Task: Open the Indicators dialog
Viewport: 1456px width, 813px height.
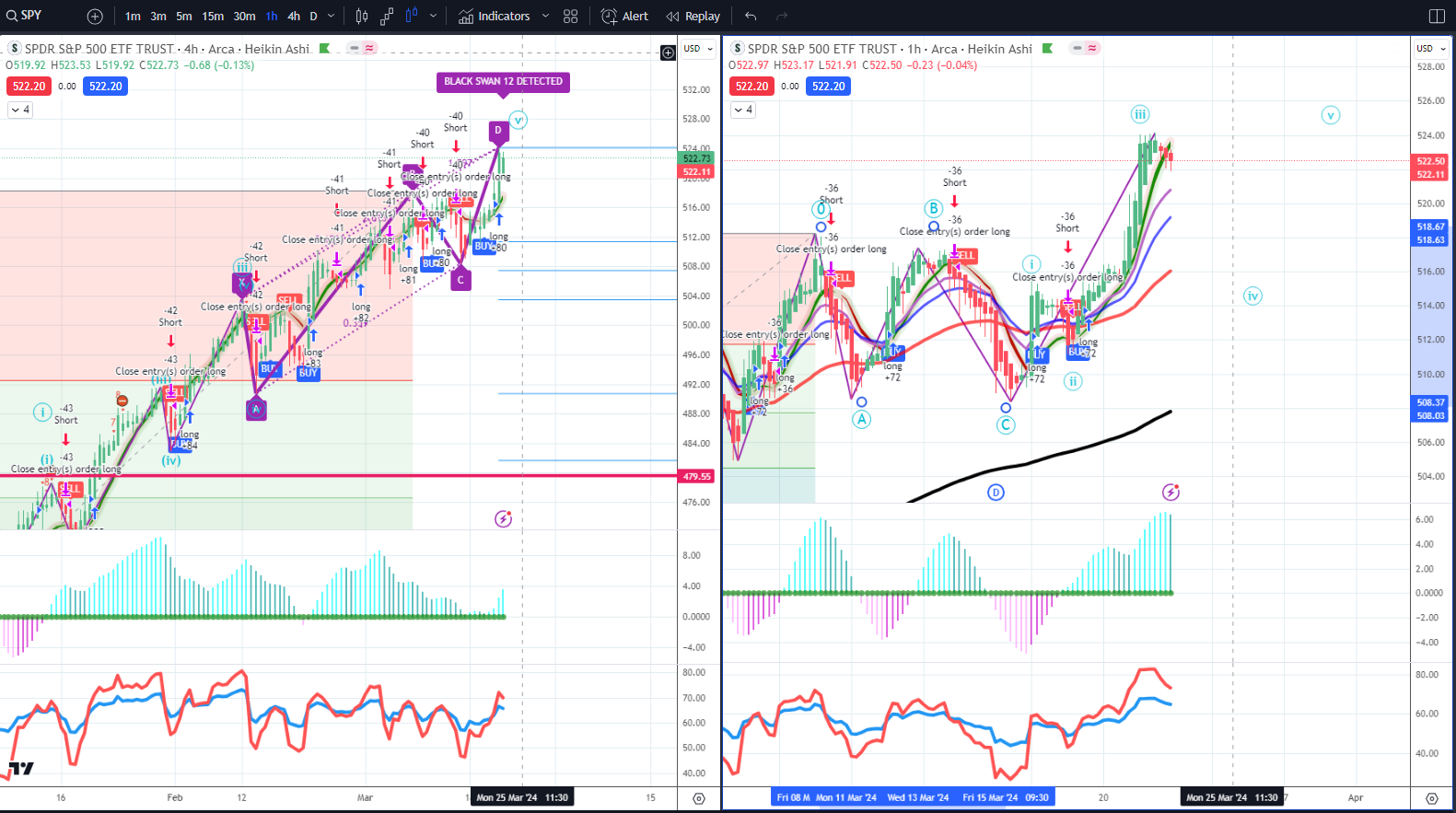Action: pyautogui.click(x=495, y=17)
